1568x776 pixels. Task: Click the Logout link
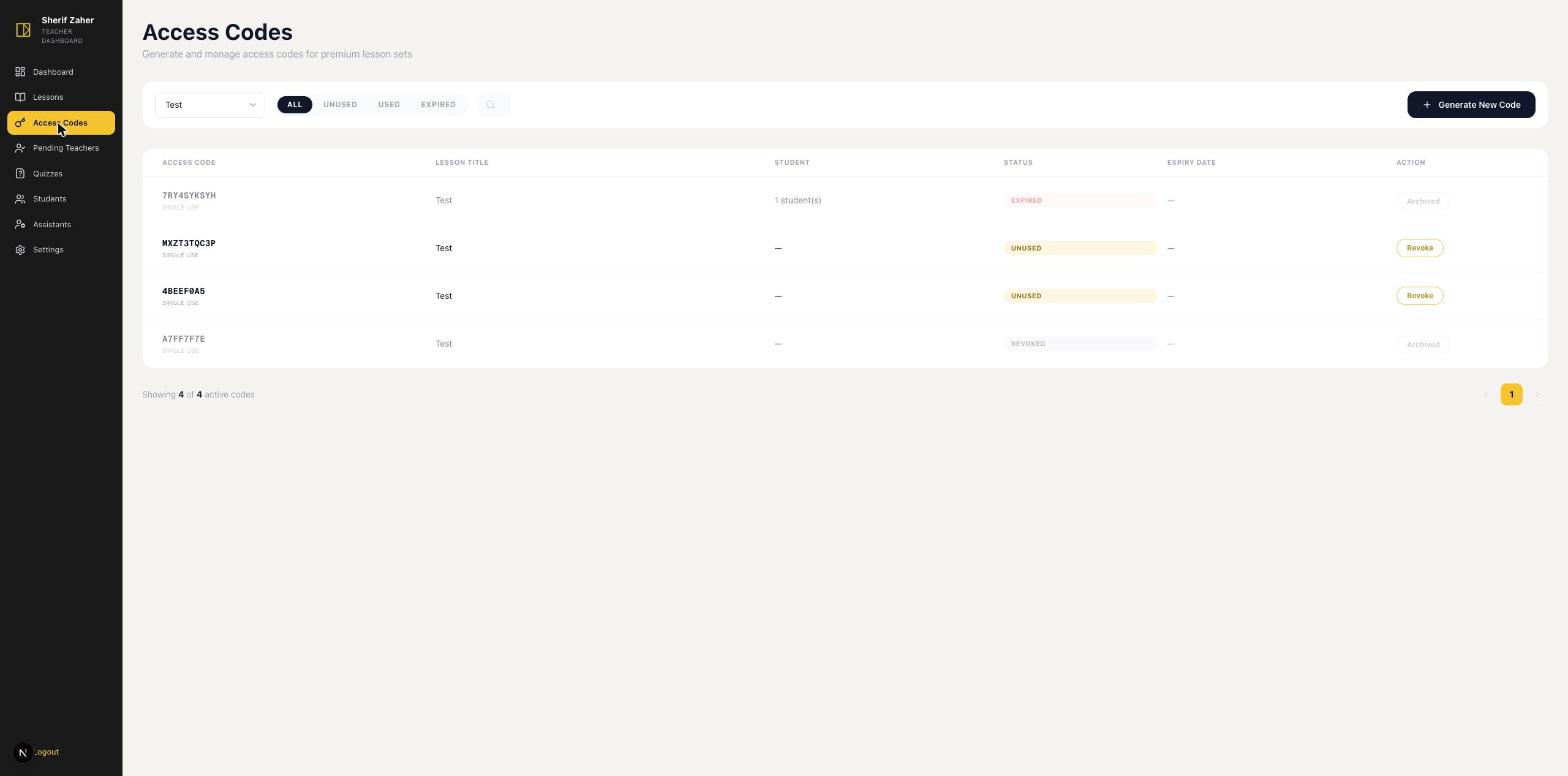(46, 752)
